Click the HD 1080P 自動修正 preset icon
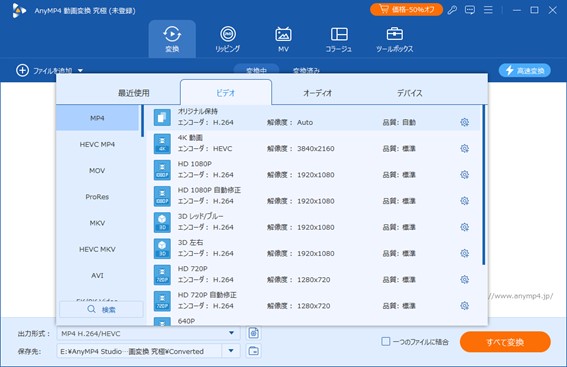567x367 pixels. (x=162, y=196)
